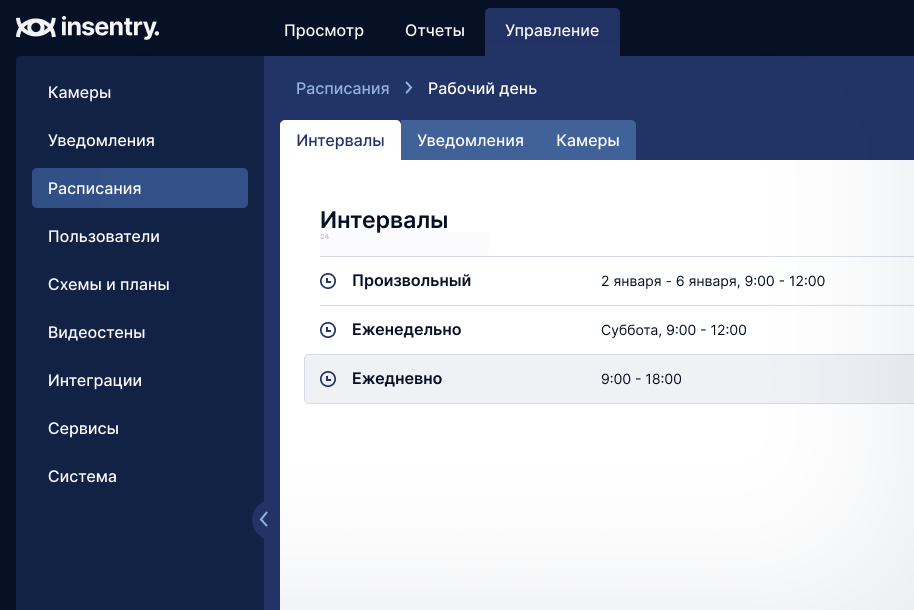Open the Отчеты top menu tab
Viewport: 914px width, 610px height.
point(435,30)
